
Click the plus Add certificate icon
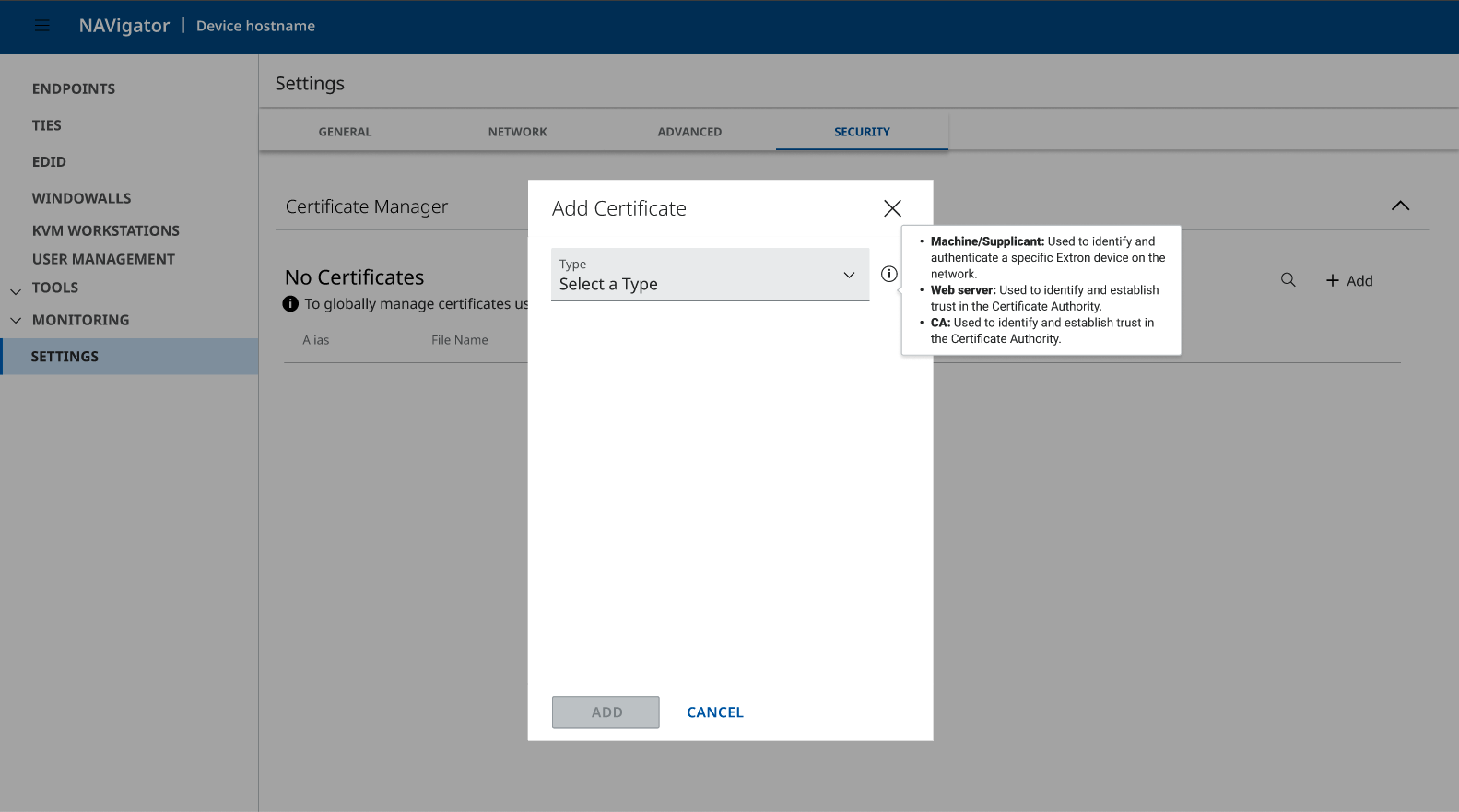tap(1333, 280)
